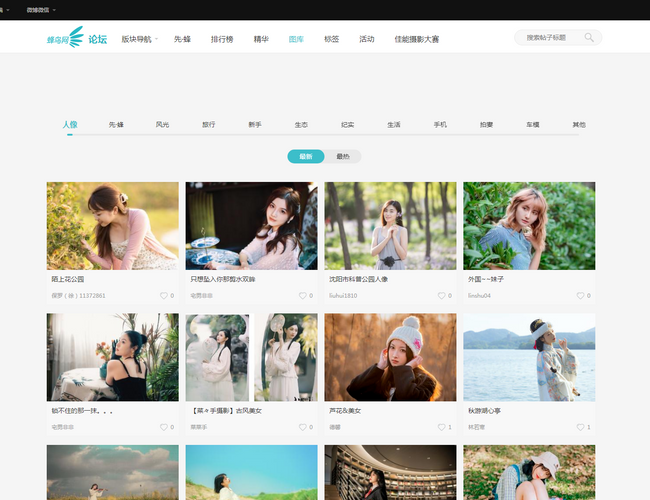
Task: Click the search magnifier icon
Action: [x=590, y=38]
